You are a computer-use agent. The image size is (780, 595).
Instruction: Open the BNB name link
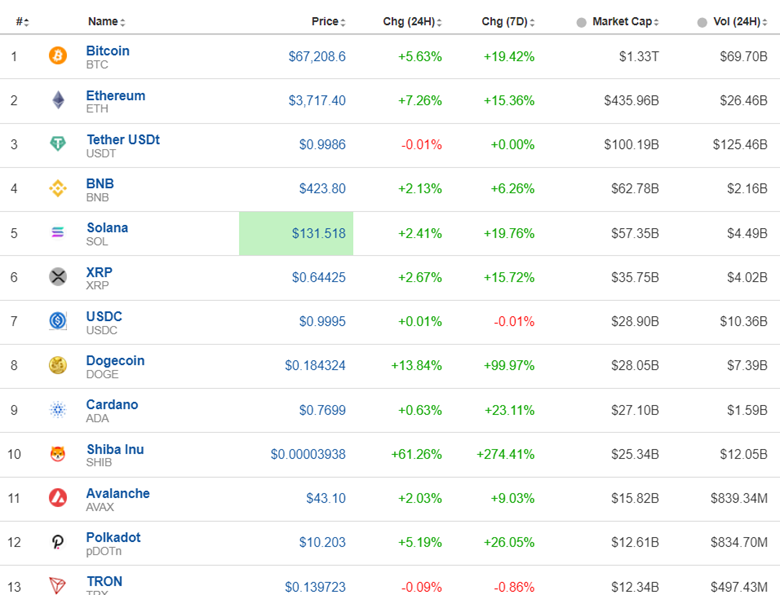(100, 184)
